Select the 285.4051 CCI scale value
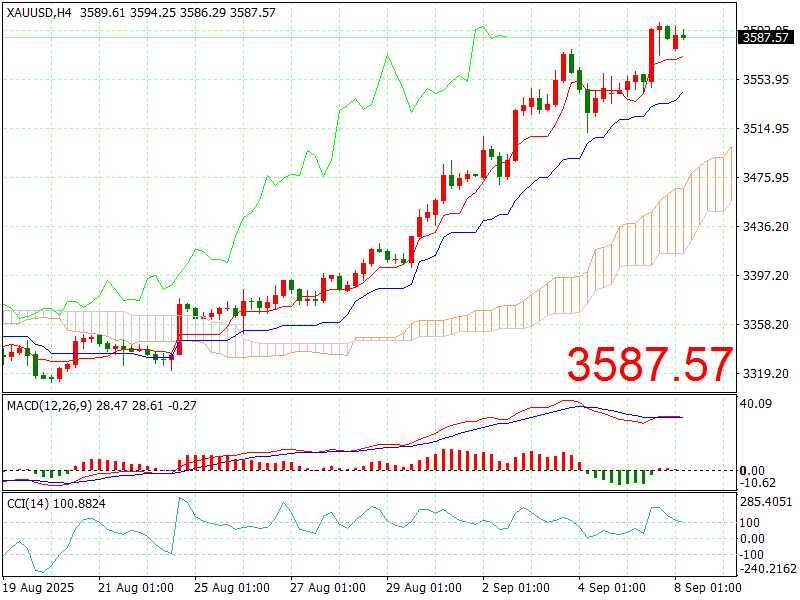800x600 pixels. (766, 502)
